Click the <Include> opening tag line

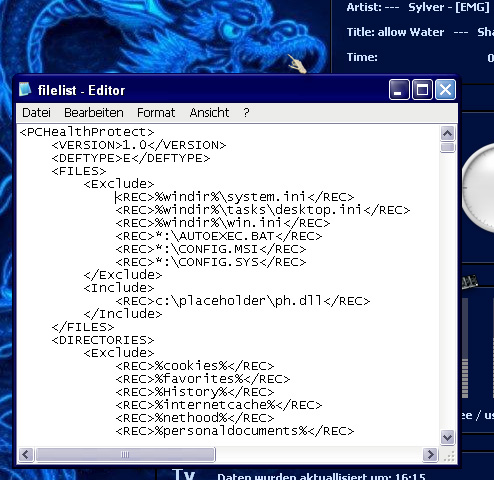119,288
